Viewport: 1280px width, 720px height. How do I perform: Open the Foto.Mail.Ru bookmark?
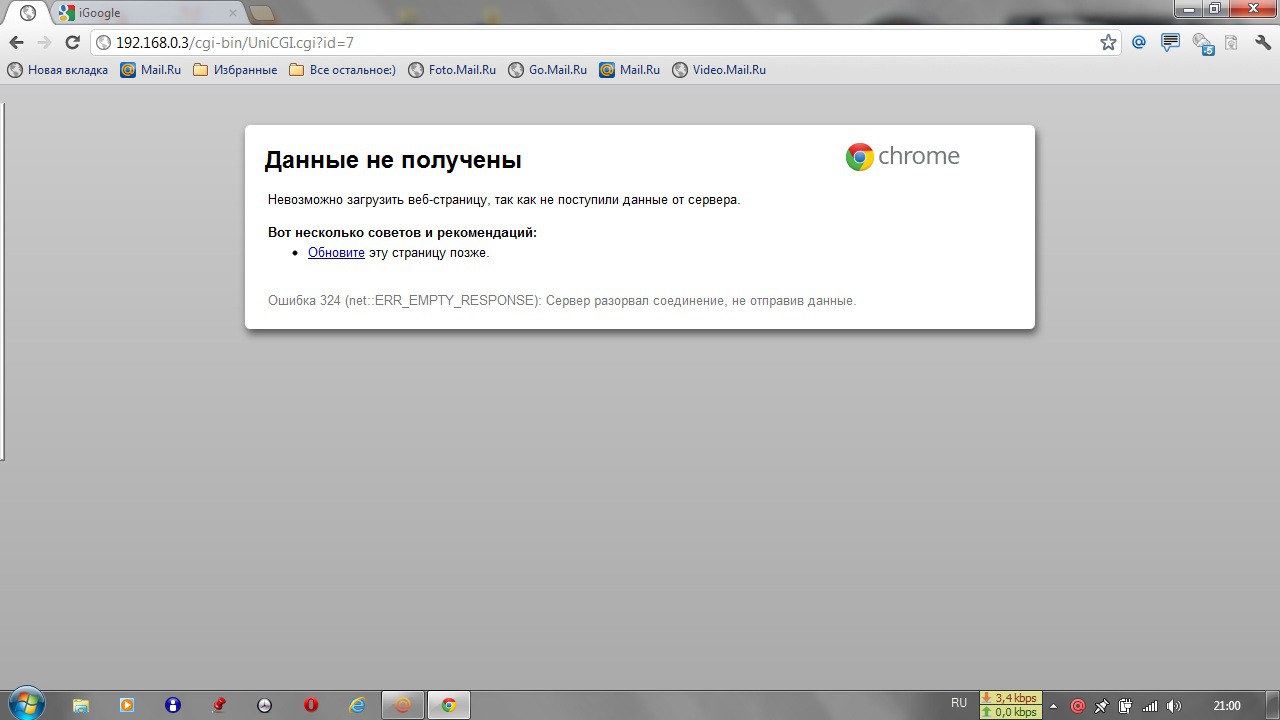pos(452,70)
